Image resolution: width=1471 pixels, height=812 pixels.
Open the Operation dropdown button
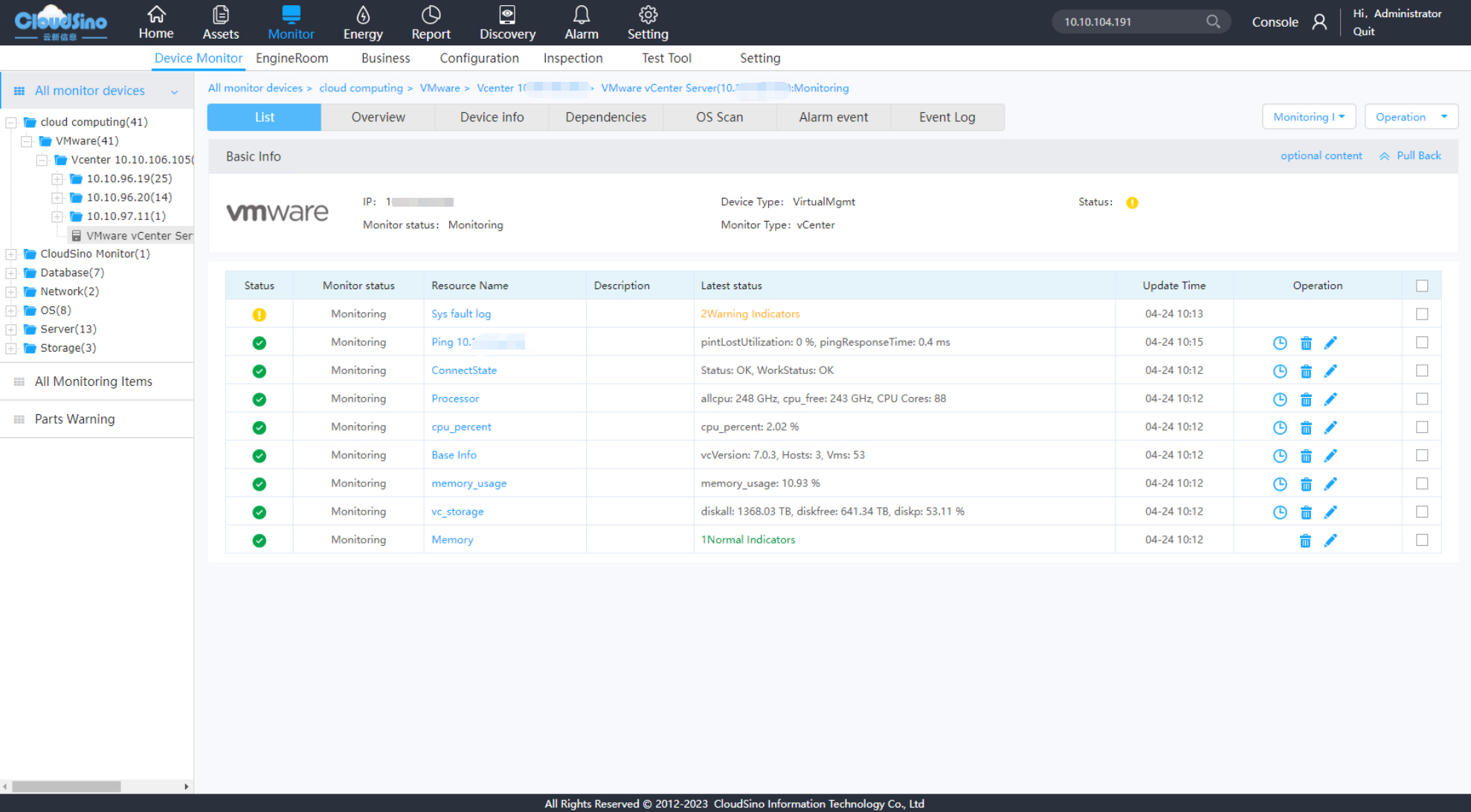pyautogui.click(x=1411, y=117)
